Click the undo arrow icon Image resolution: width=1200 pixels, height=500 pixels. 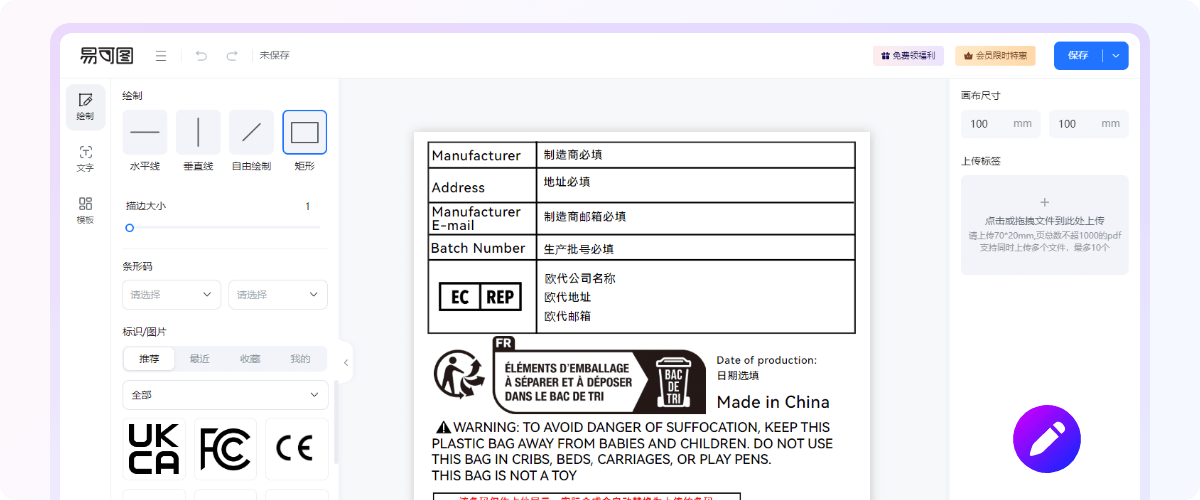[201, 56]
